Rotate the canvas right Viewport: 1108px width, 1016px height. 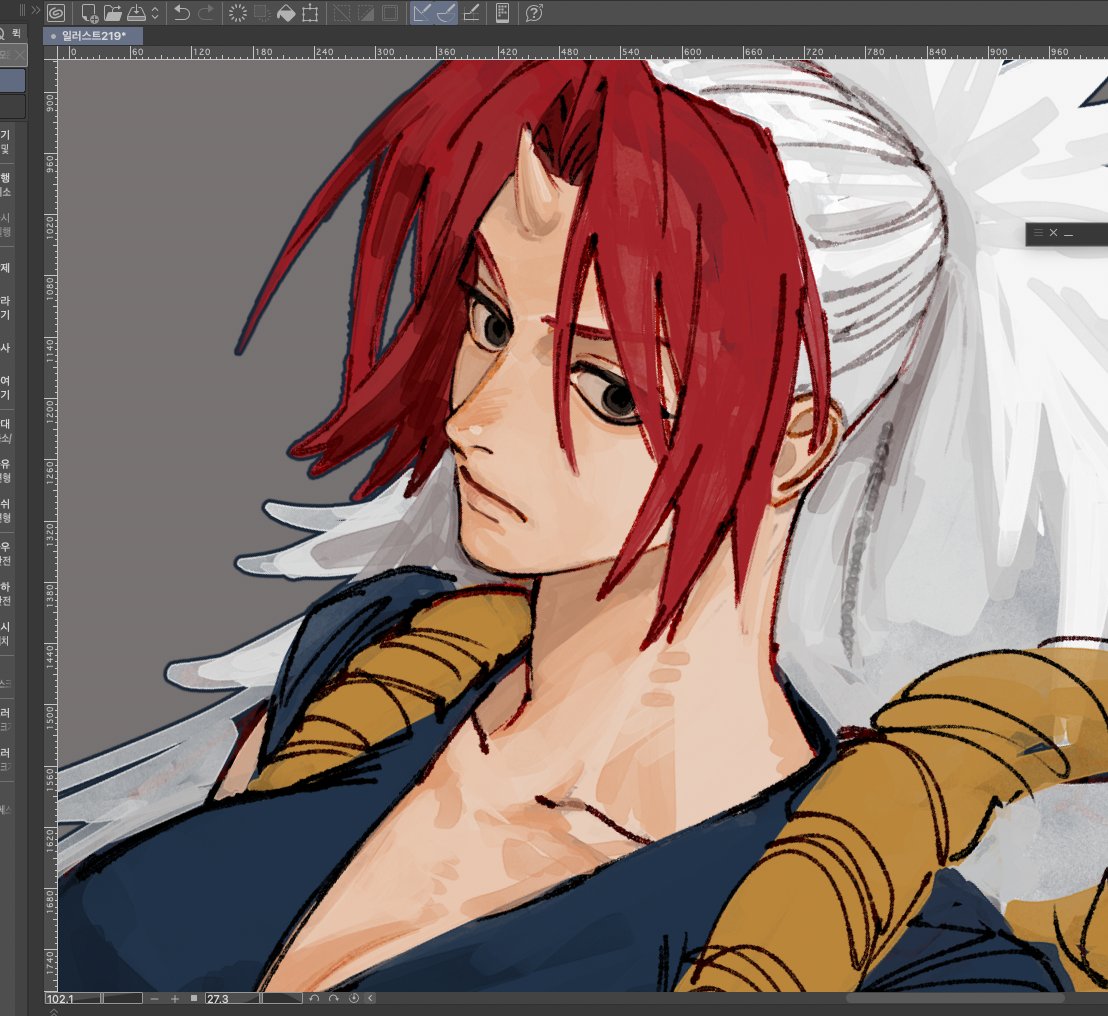[334, 998]
